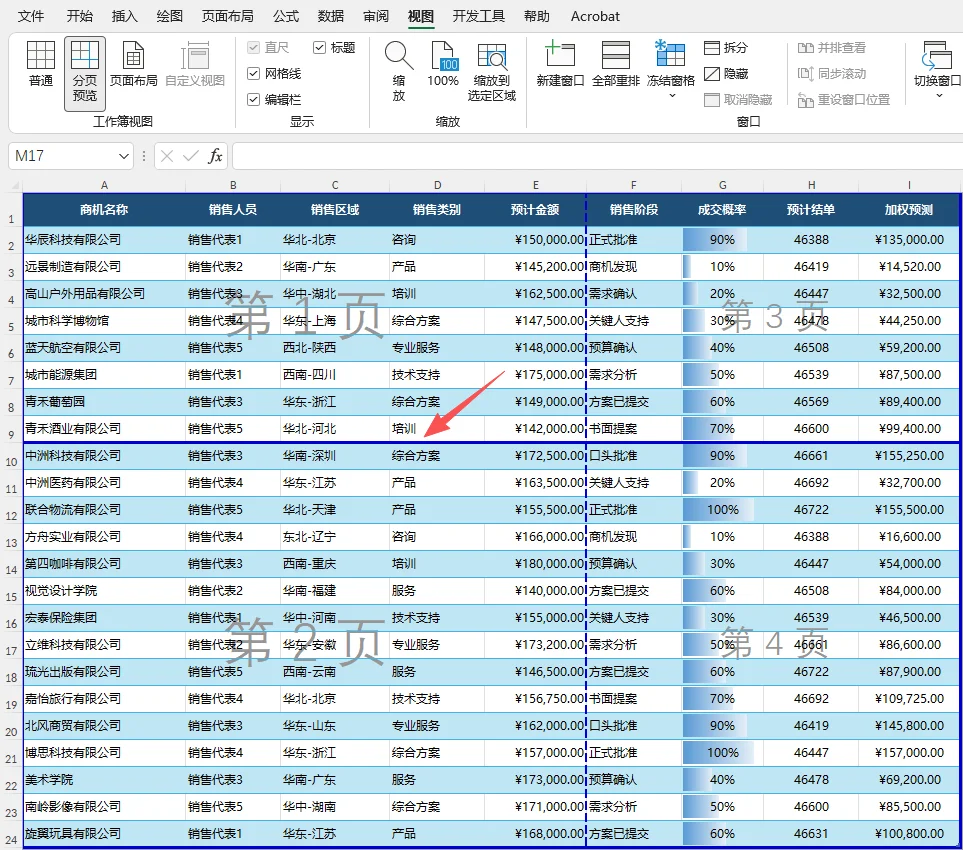Open the 数据 ribbon tab
Screen dimensions: 963x850
click(x=330, y=16)
